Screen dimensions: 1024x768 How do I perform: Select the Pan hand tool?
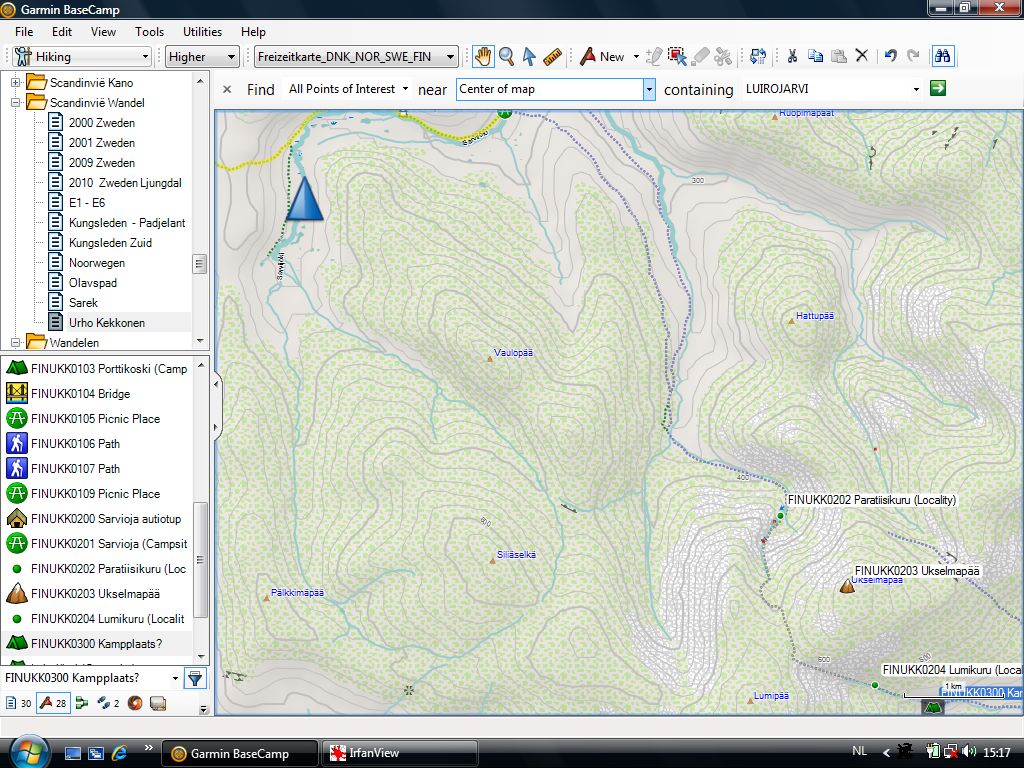[x=483, y=57]
